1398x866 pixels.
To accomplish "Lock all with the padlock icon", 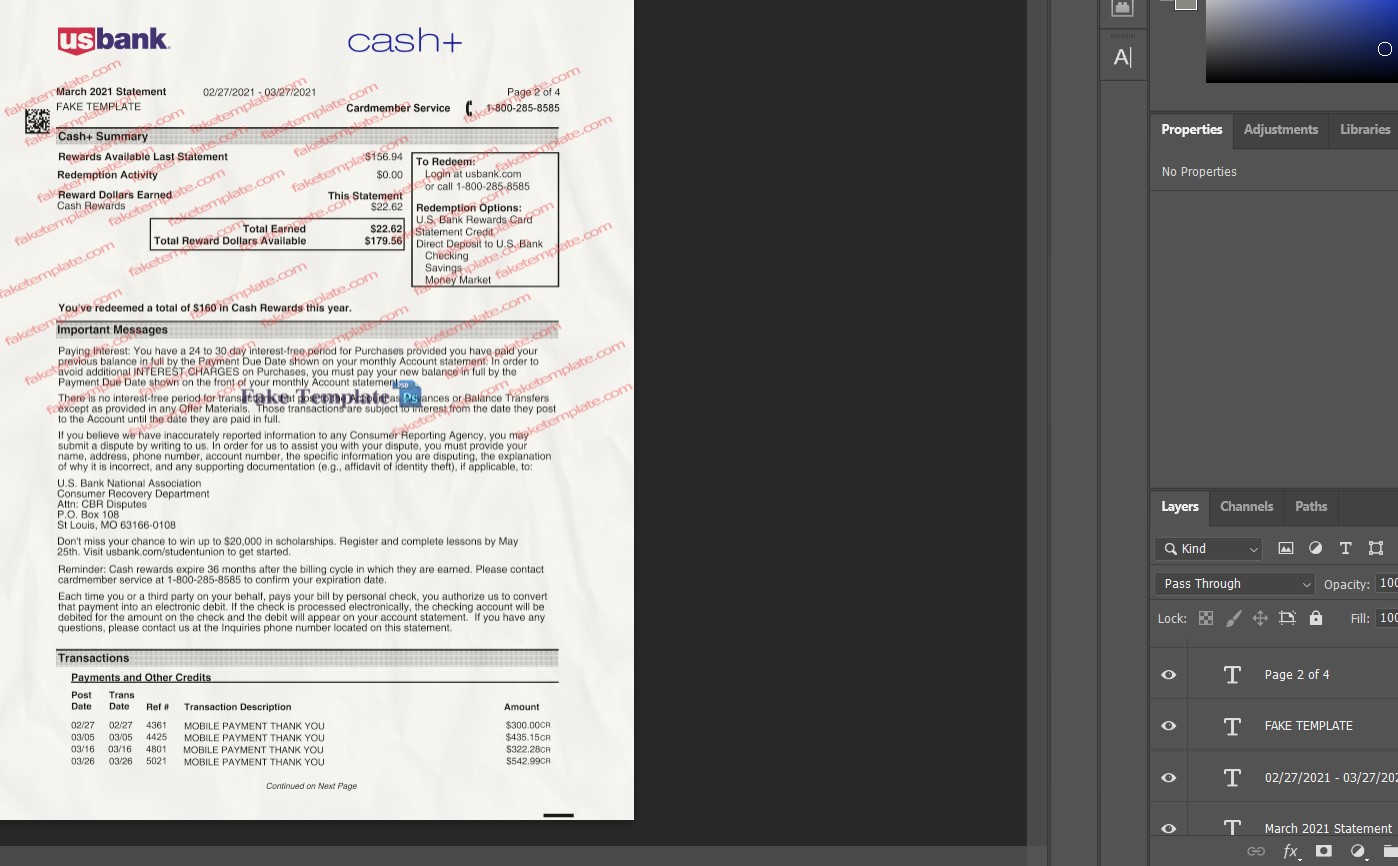I will pos(1316,618).
